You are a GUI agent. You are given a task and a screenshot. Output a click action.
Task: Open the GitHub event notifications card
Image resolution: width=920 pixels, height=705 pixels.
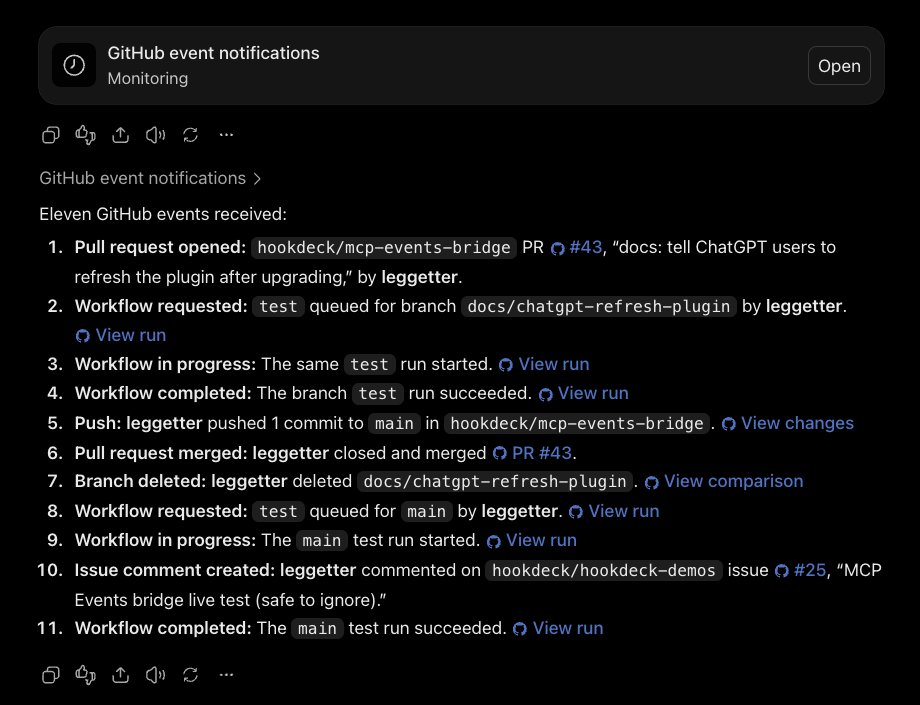pos(839,66)
